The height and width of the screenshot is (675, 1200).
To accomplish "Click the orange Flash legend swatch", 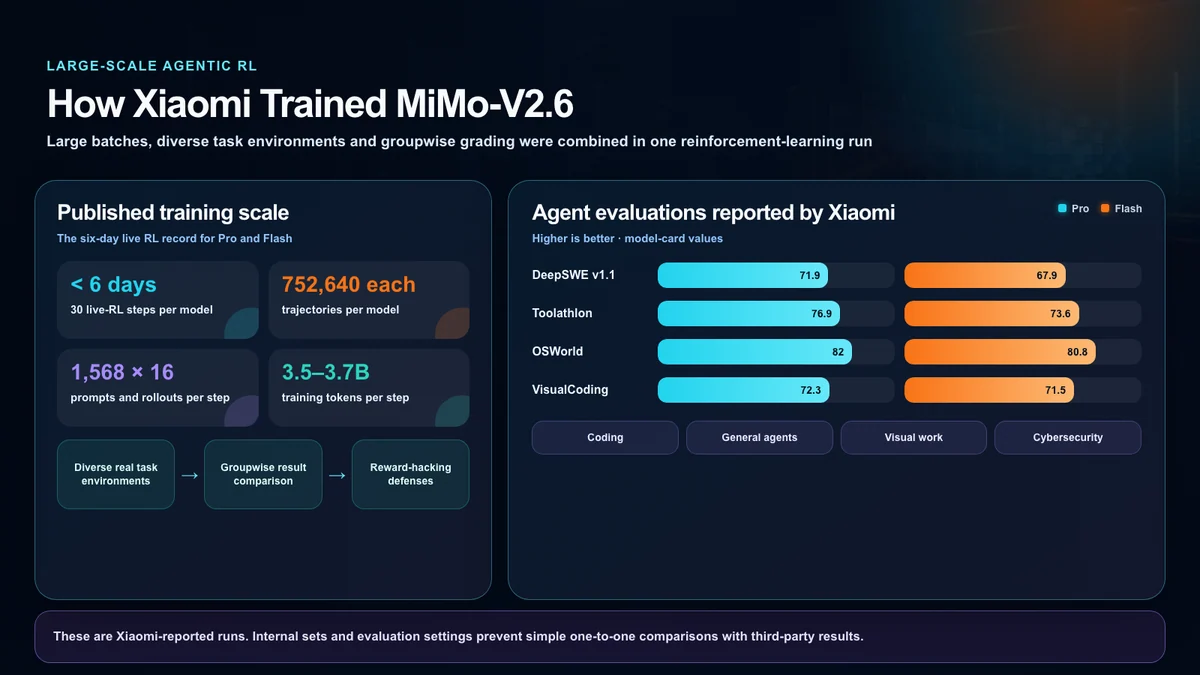I will [x=1105, y=209].
